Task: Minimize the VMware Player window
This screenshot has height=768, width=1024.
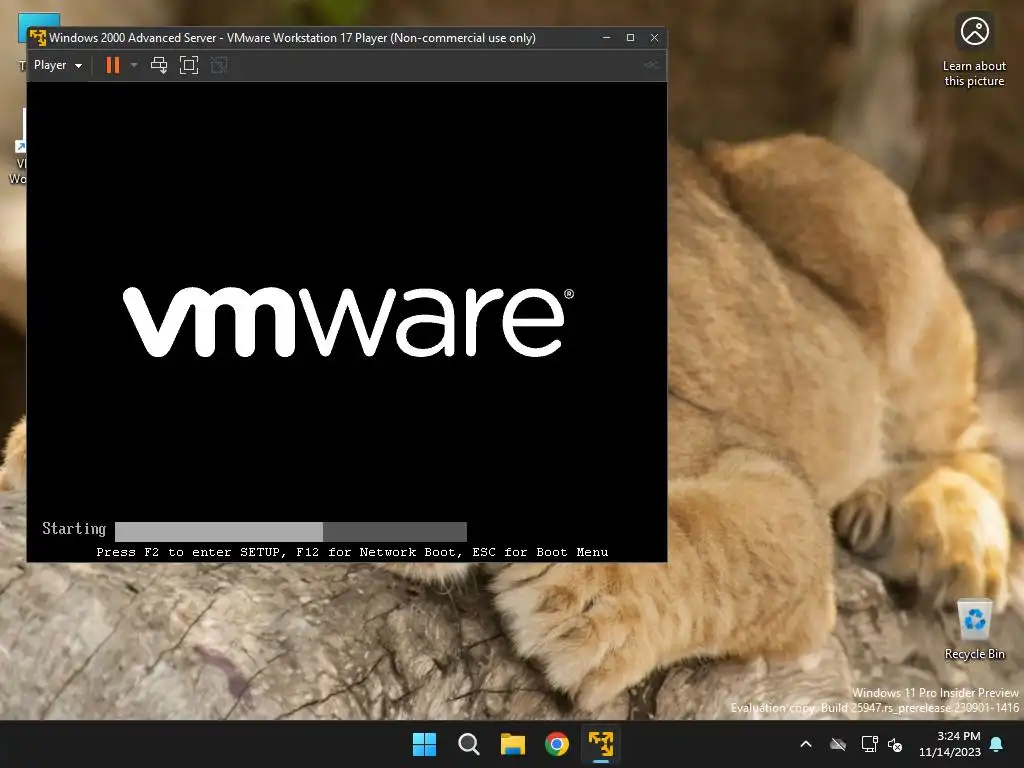Action: point(606,38)
